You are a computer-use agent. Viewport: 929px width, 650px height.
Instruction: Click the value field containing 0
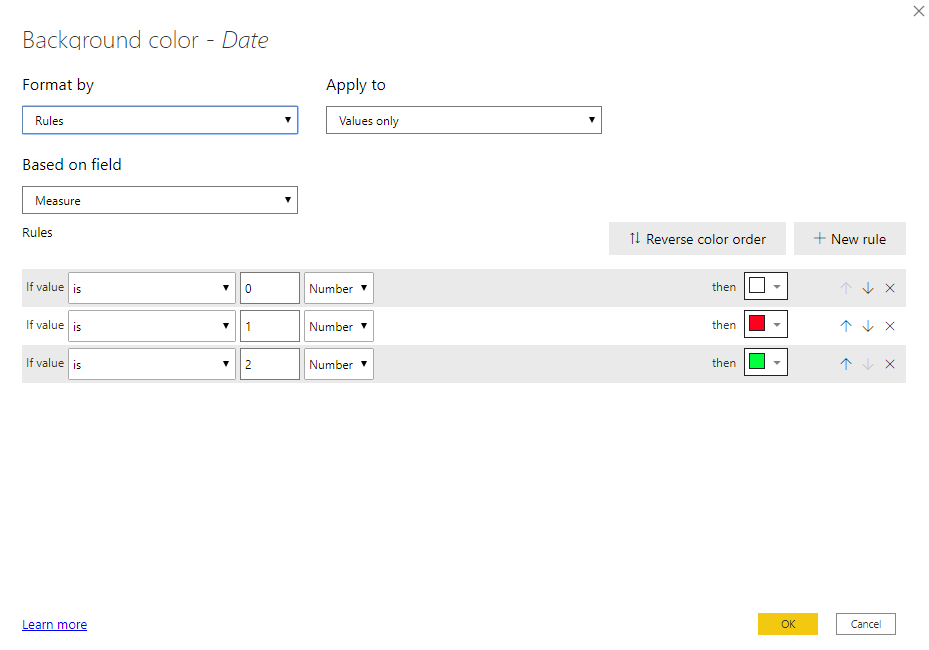click(x=270, y=288)
